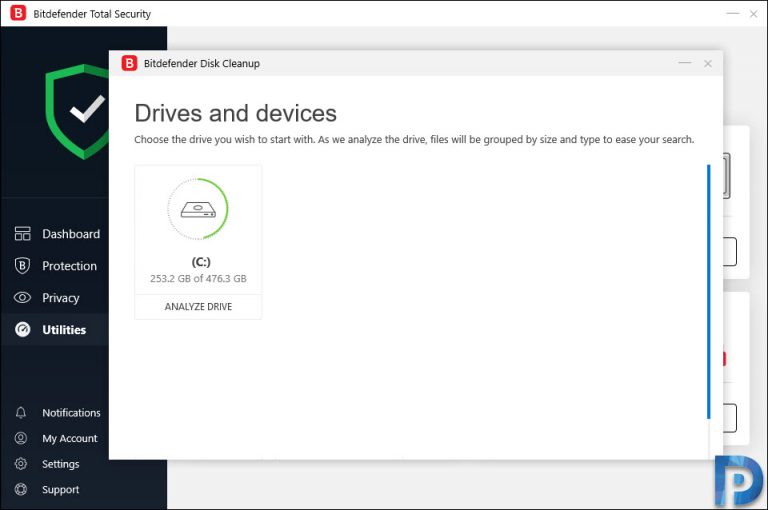768x510 pixels.
Task: Click the blue vertical scrollbar in Disk Cleanup
Action: [708, 292]
